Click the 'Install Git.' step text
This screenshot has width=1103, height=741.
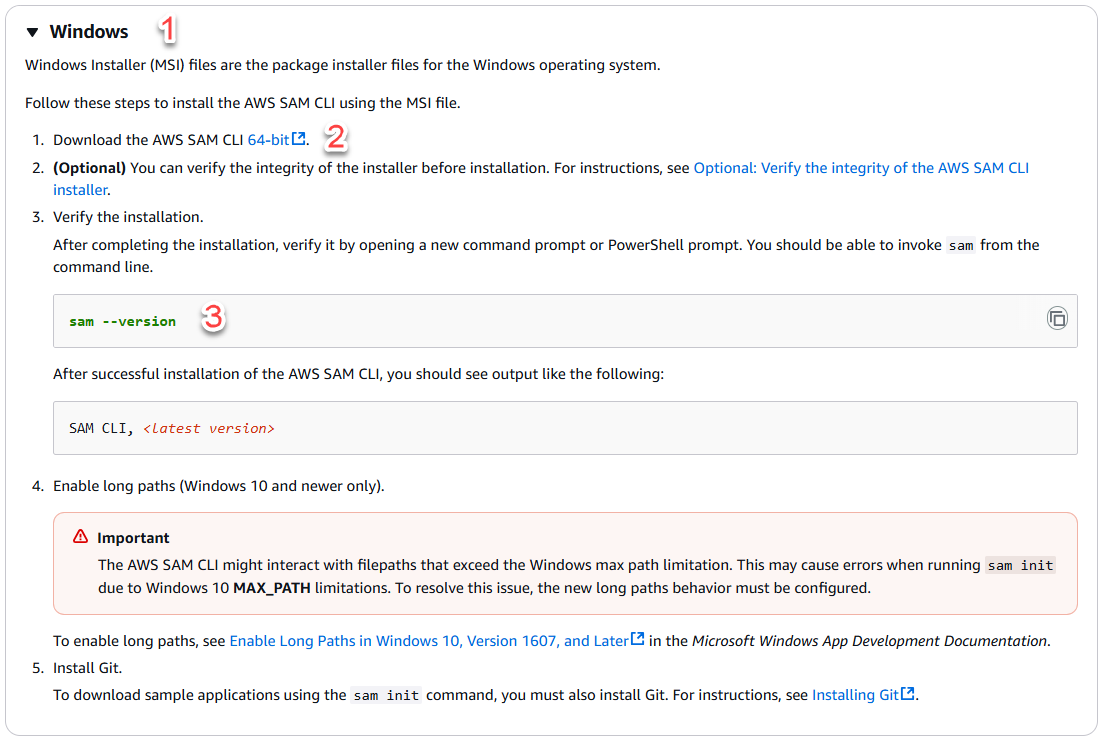(87, 668)
